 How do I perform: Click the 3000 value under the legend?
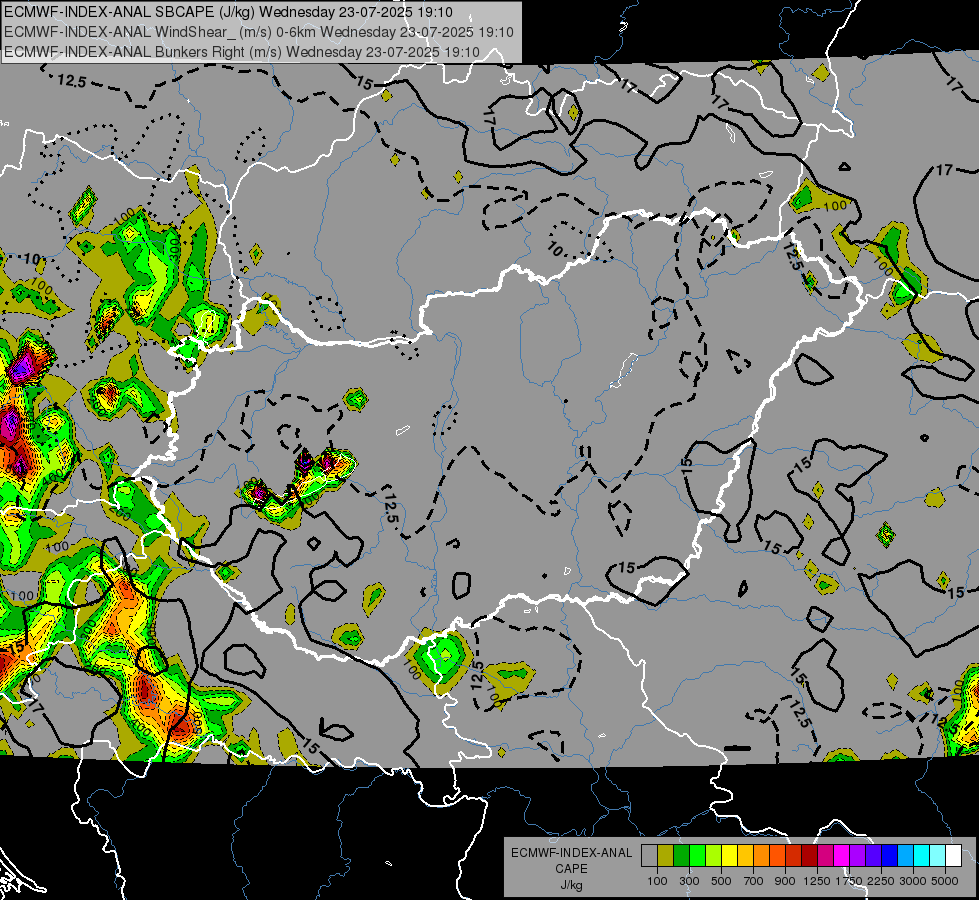click(913, 881)
